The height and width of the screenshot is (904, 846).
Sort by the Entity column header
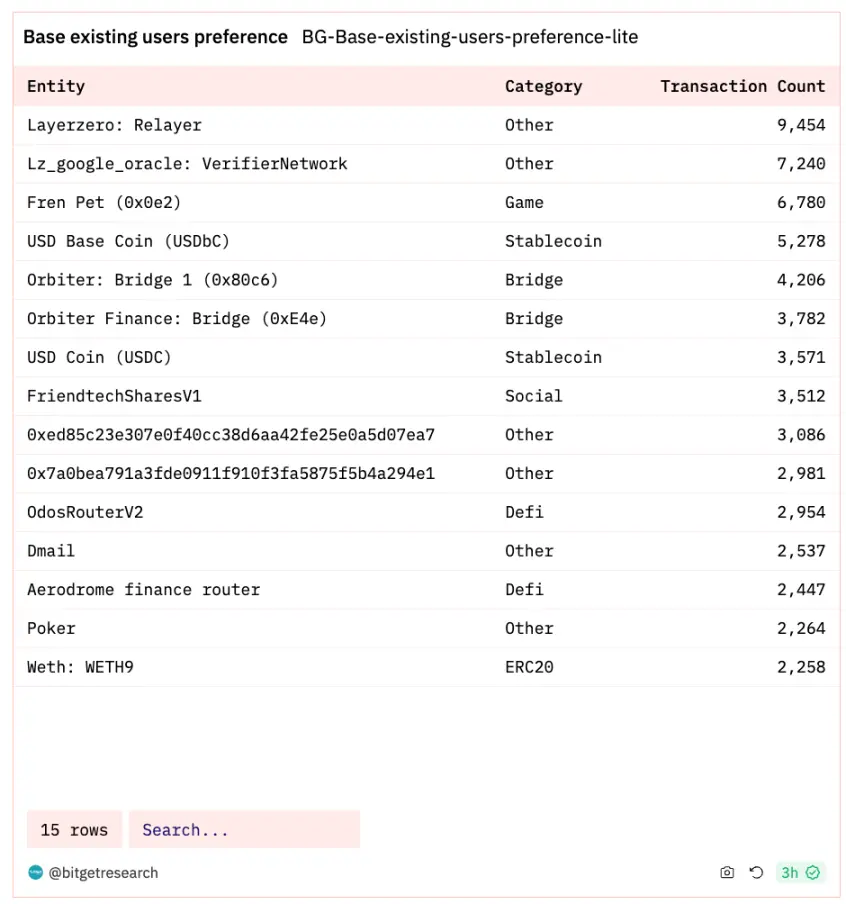(x=56, y=86)
